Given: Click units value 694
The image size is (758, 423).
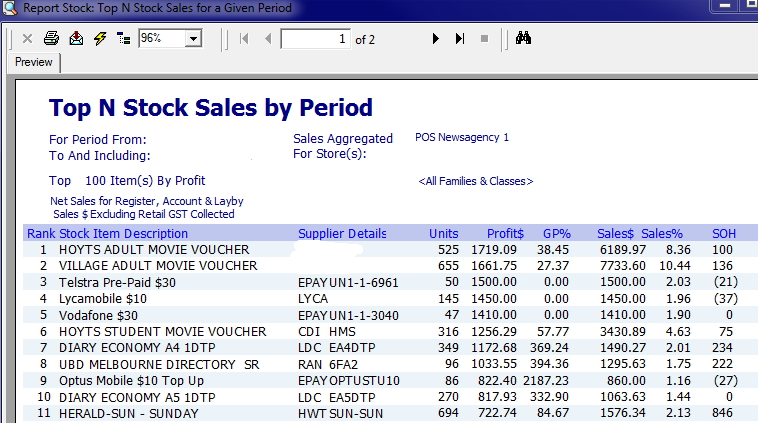Looking at the screenshot, I should click(x=448, y=413).
